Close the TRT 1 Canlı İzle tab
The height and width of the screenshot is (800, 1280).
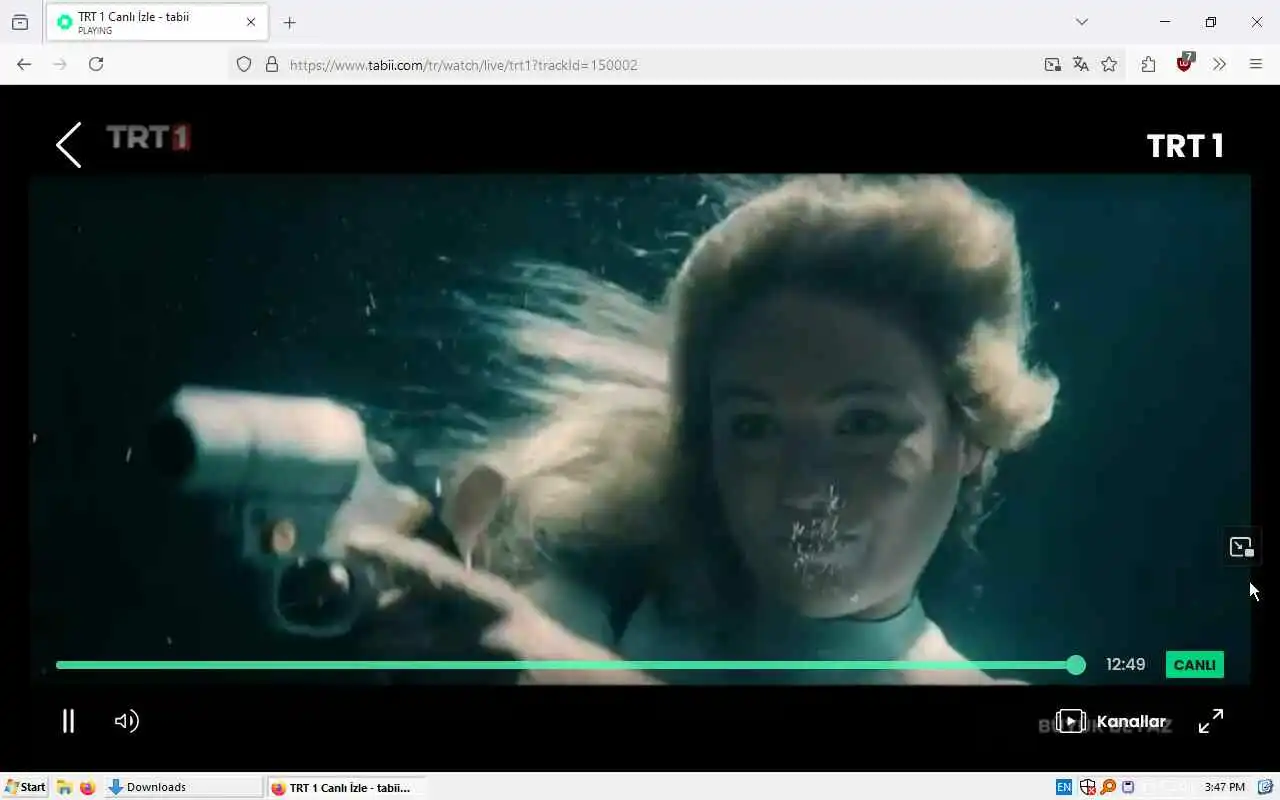(251, 22)
